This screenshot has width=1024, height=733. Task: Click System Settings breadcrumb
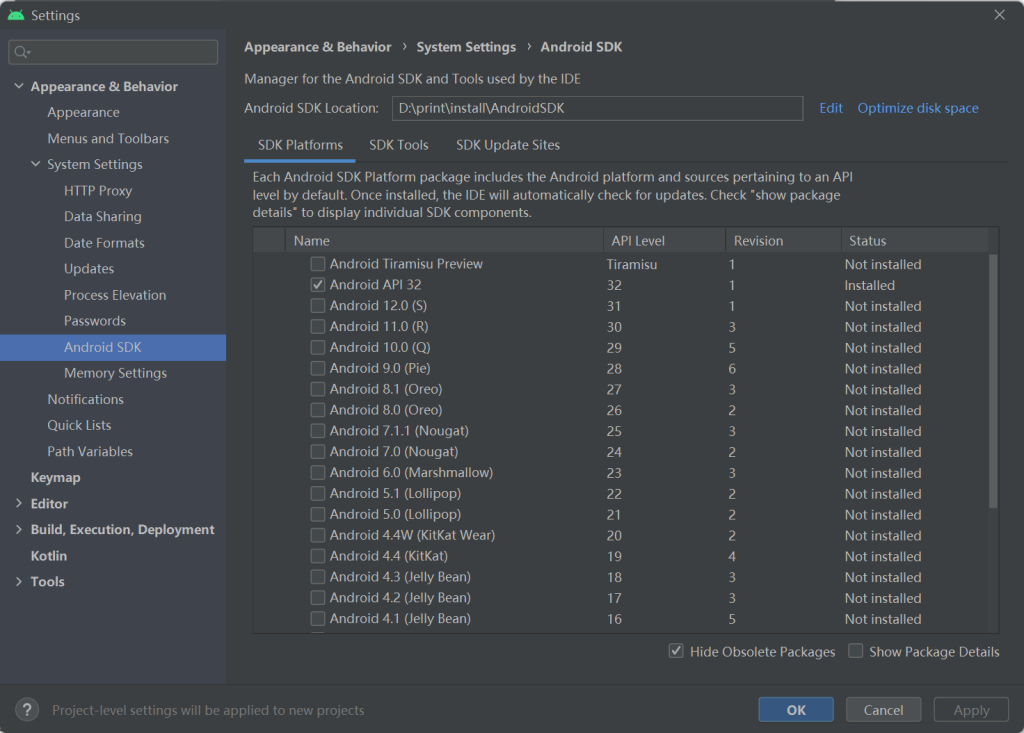click(x=466, y=47)
